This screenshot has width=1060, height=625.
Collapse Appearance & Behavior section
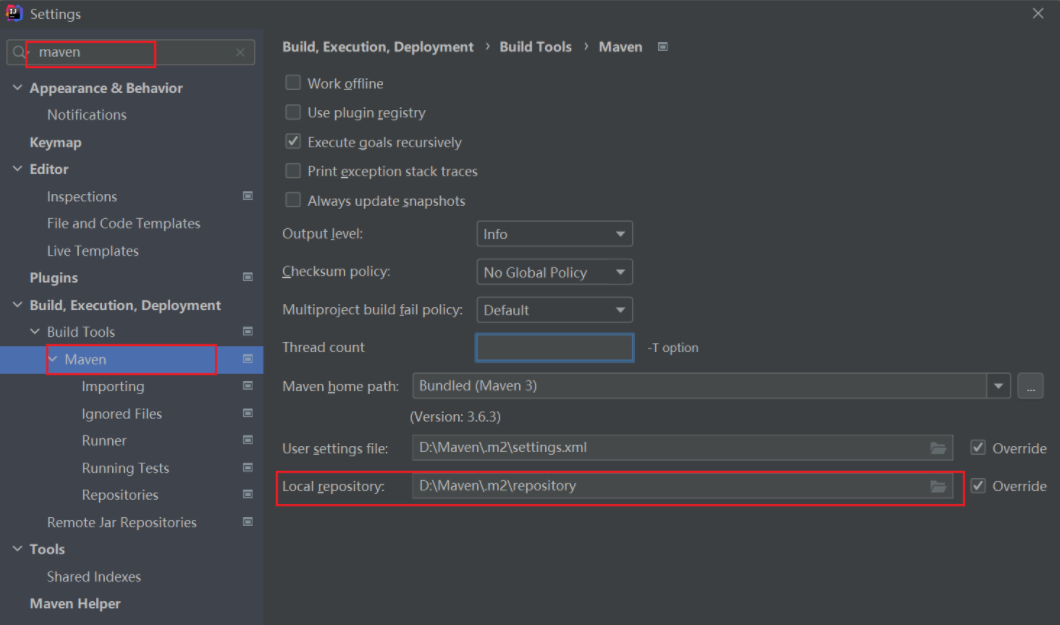18,88
